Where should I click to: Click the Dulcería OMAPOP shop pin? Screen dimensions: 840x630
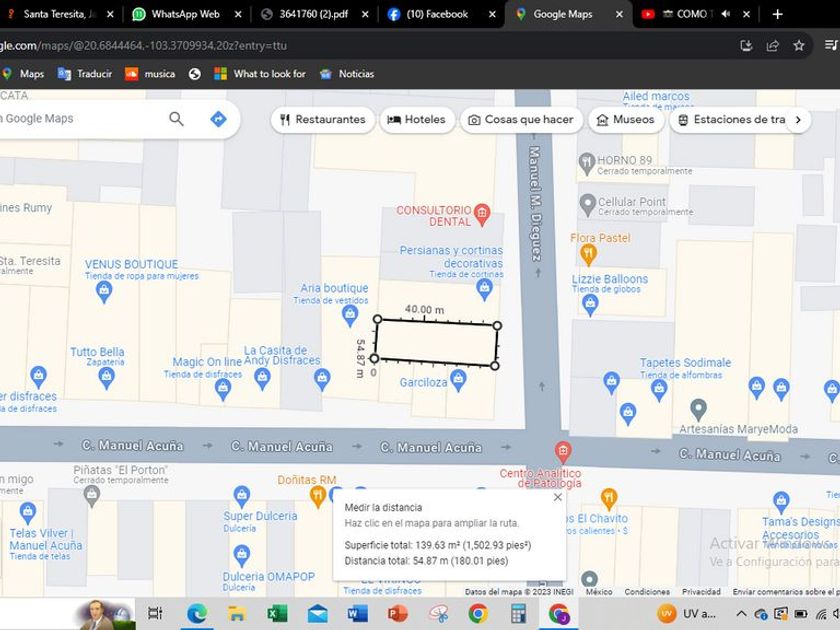point(242,556)
